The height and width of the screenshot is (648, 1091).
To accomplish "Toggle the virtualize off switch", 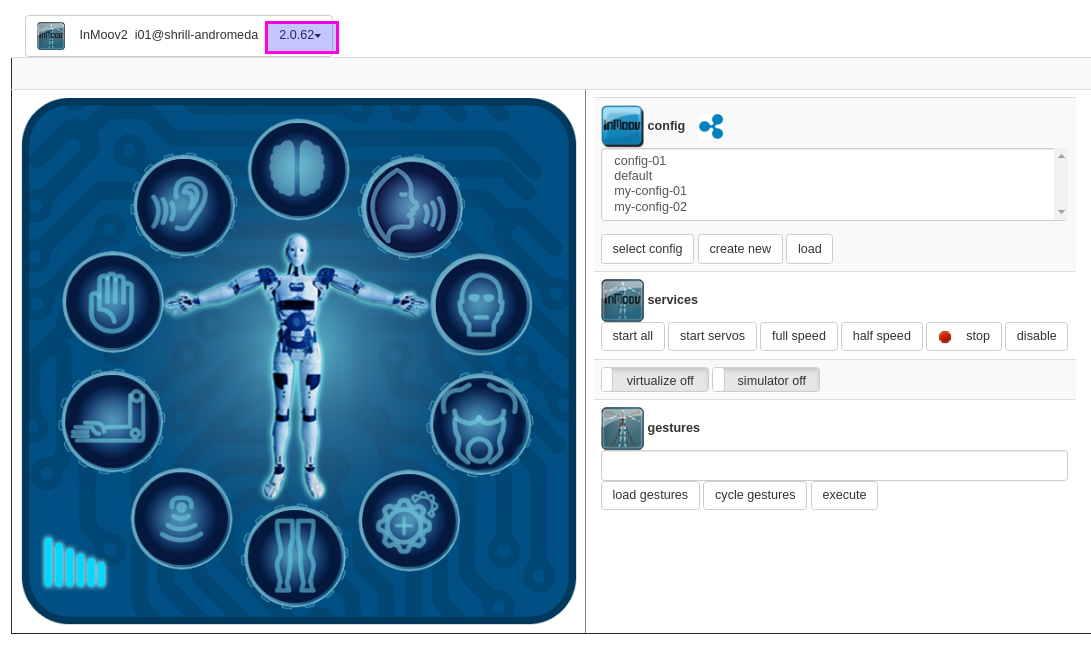I will [x=655, y=380].
